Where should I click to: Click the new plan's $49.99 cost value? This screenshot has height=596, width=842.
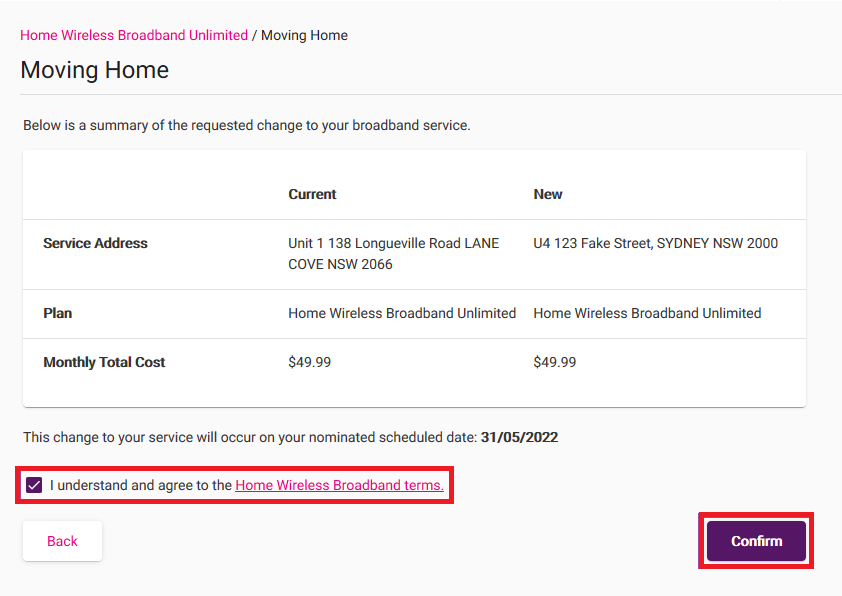pos(555,363)
